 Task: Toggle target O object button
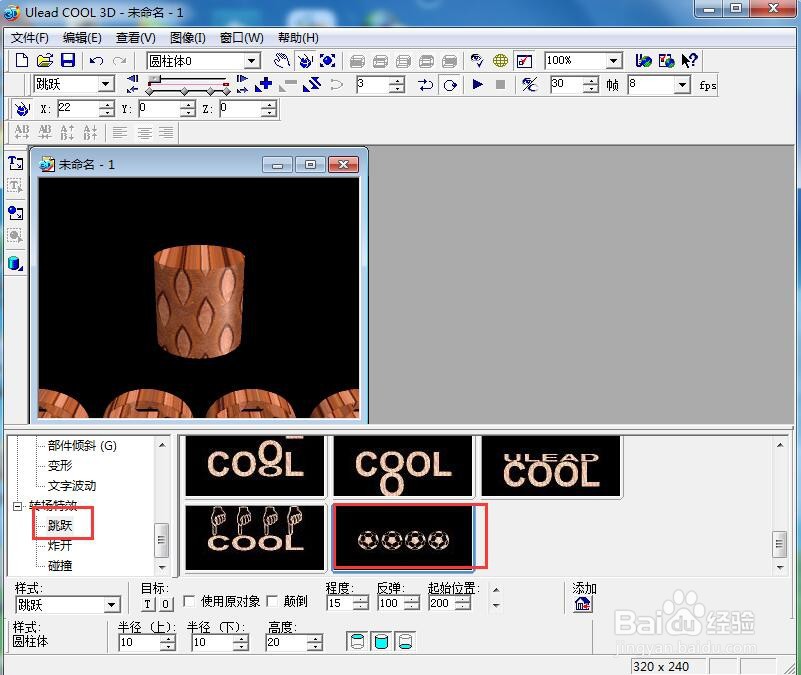(x=166, y=604)
